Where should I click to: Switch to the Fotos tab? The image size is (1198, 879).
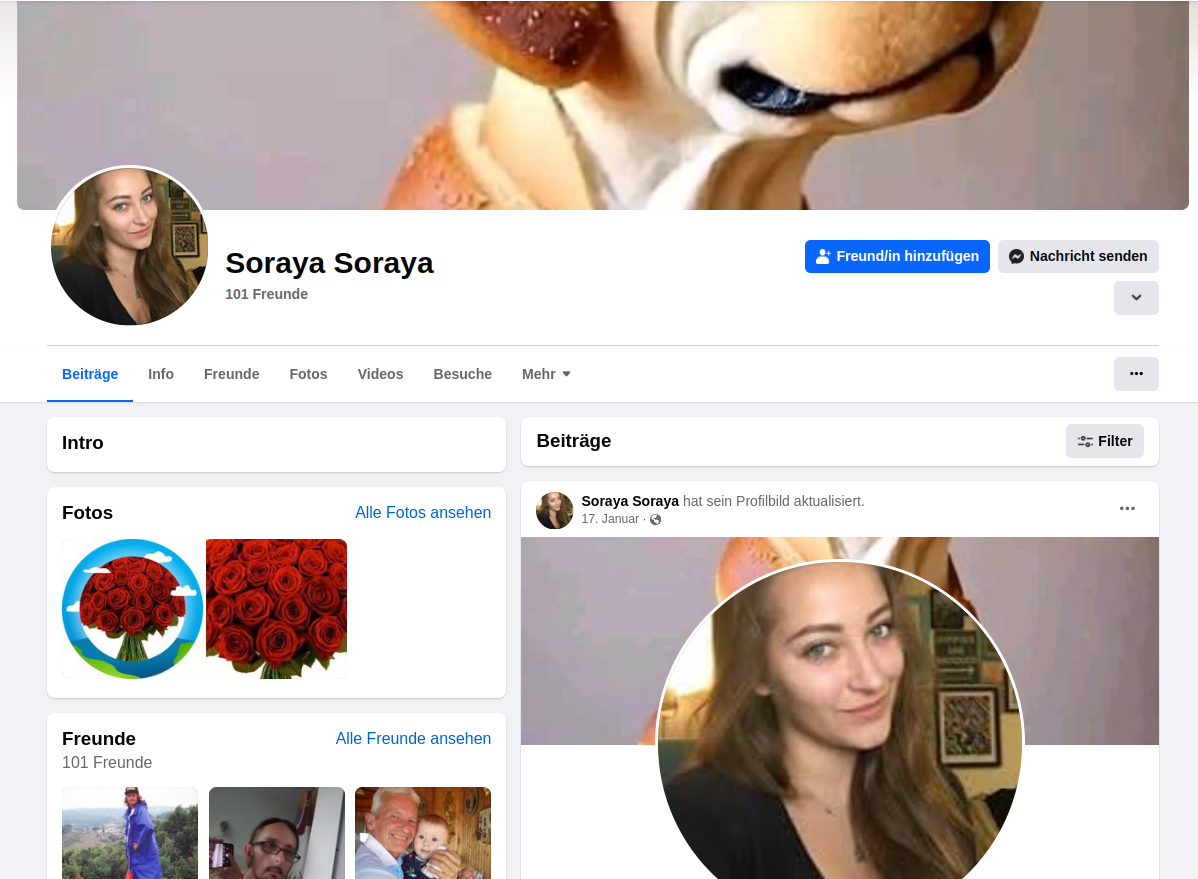[x=309, y=374]
